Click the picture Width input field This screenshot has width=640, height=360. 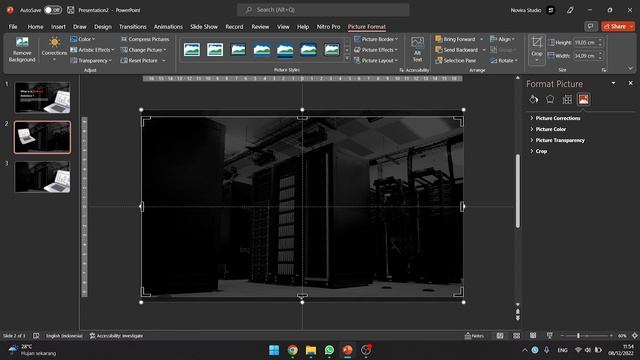coord(585,56)
